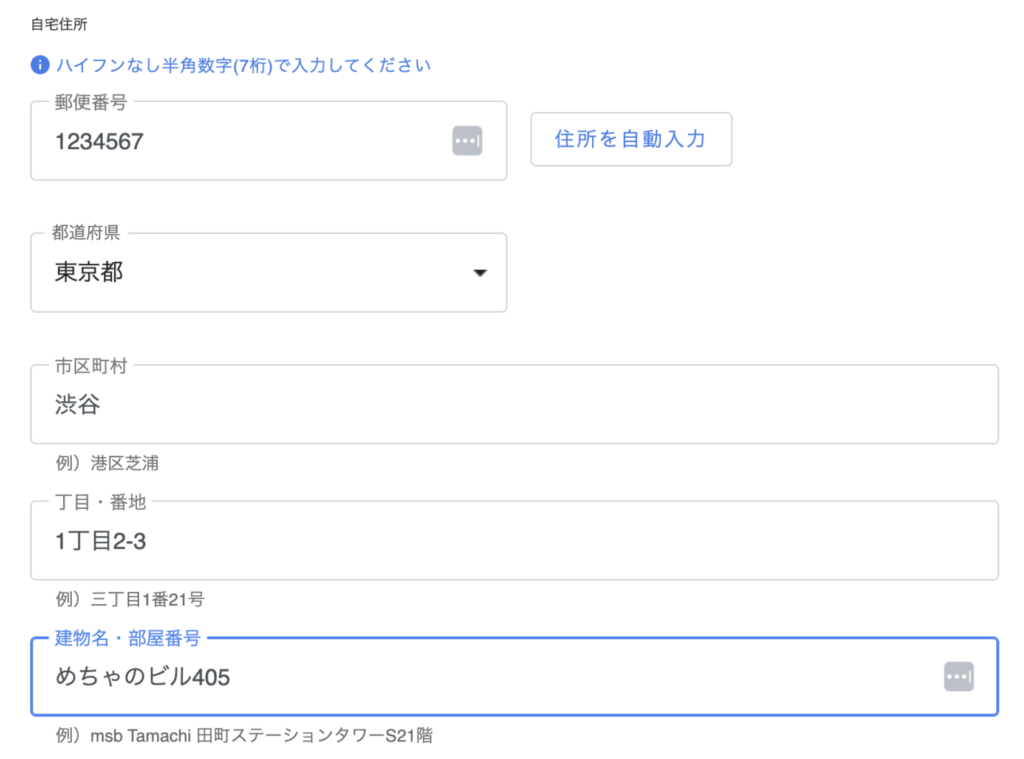Click the 郵便番号 floating label
This screenshot has height=759, width=1024.
pos(90,103)
